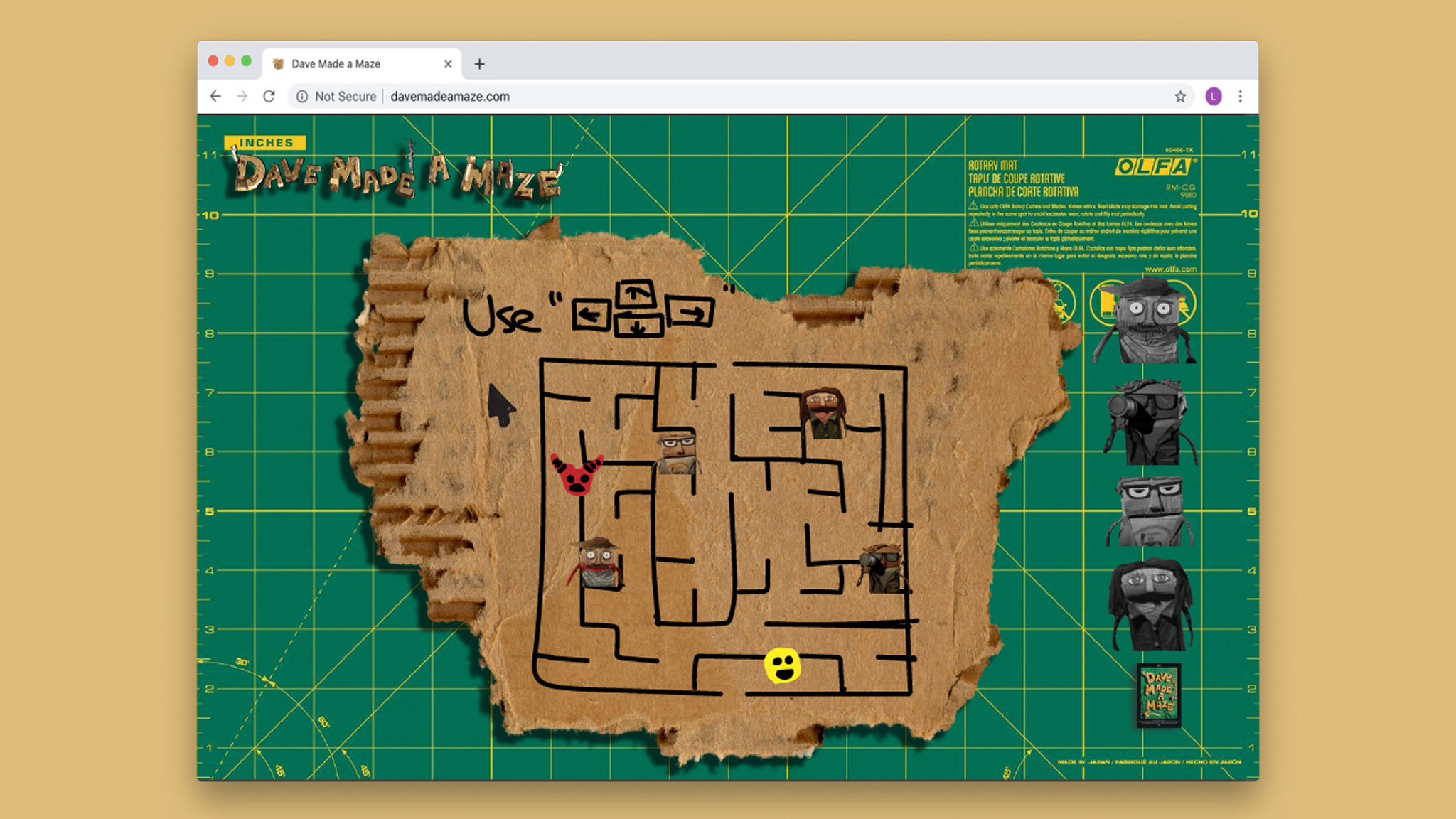This screenshot has width=1456, height=819.
Task: Open a new tab with plus
Action: 480,64
